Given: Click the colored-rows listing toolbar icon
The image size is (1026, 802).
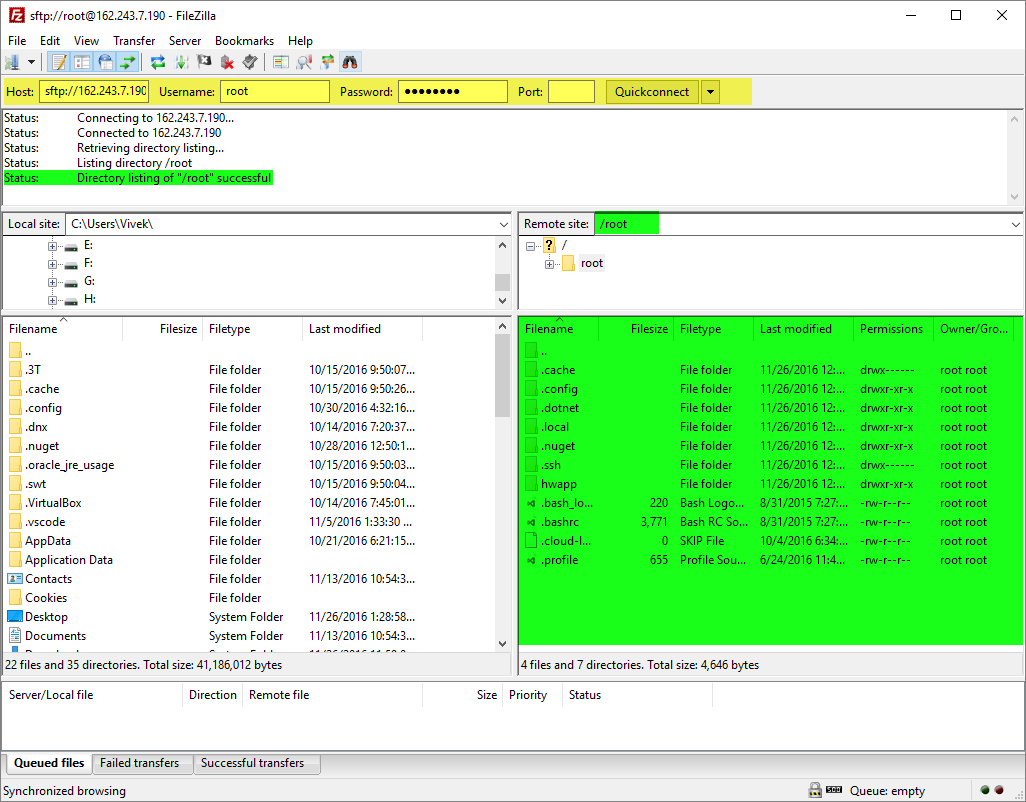Looking at the screenshot, I should [x=281, y=62].
